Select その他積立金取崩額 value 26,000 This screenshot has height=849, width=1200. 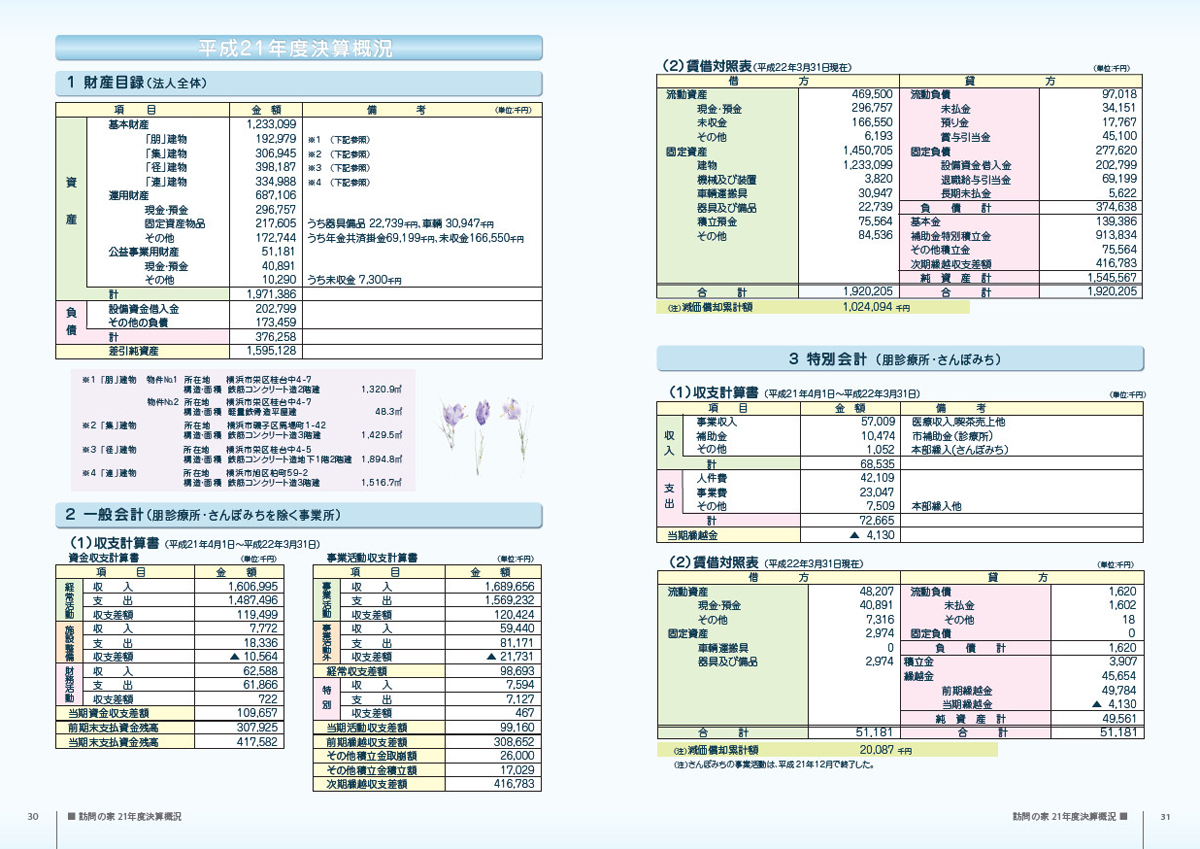click(x=518, y=757)
